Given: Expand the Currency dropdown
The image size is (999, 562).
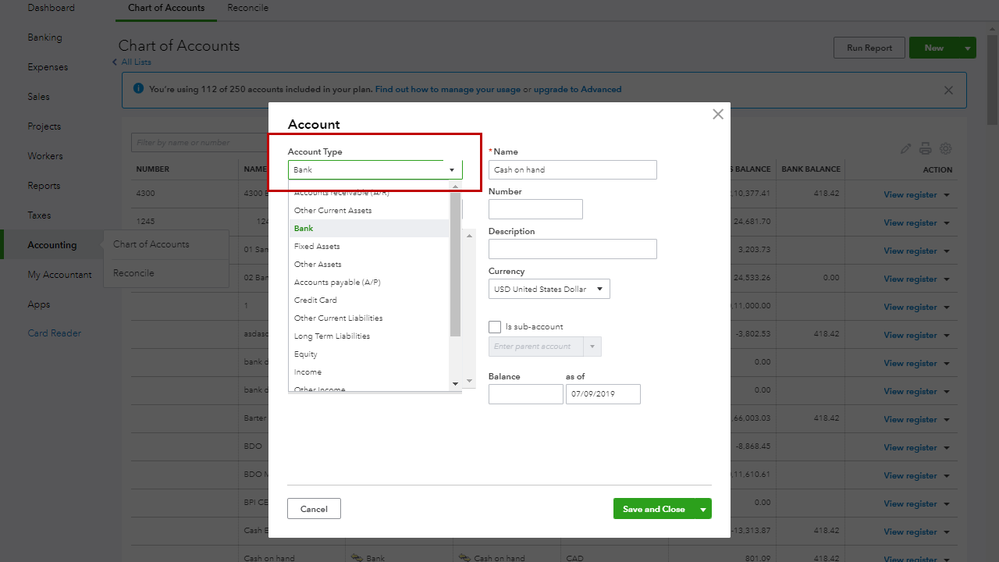Looking at the screenshot, I should (x=549, y=289).
